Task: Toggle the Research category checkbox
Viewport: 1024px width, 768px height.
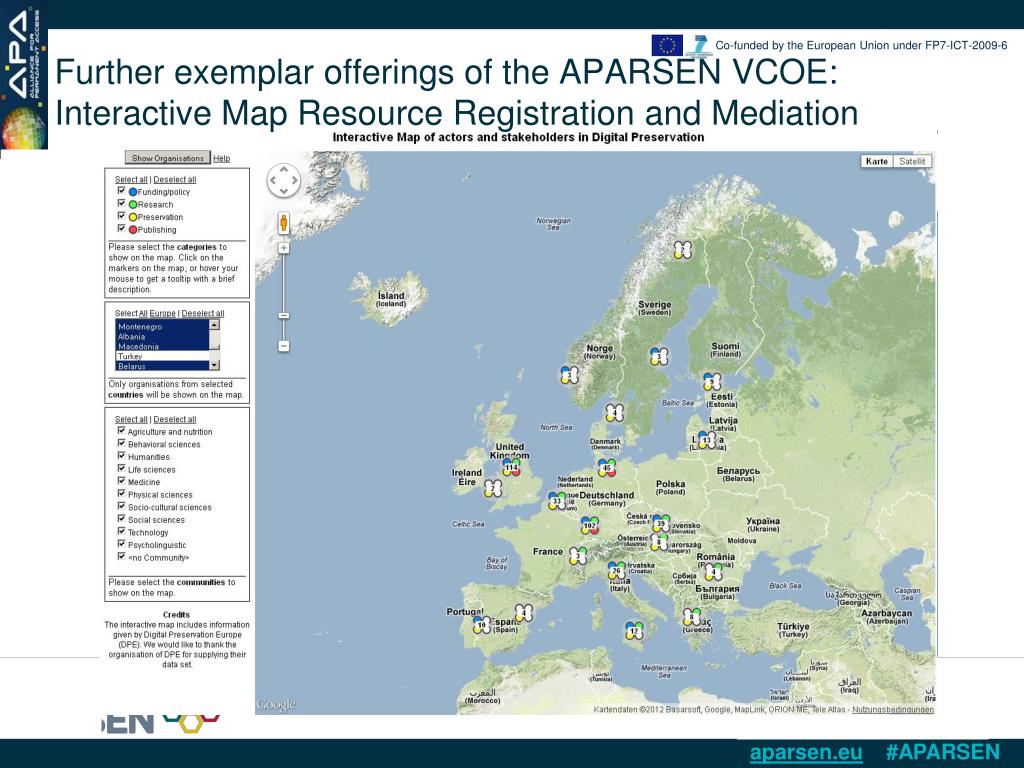Action: pos(121,203)
